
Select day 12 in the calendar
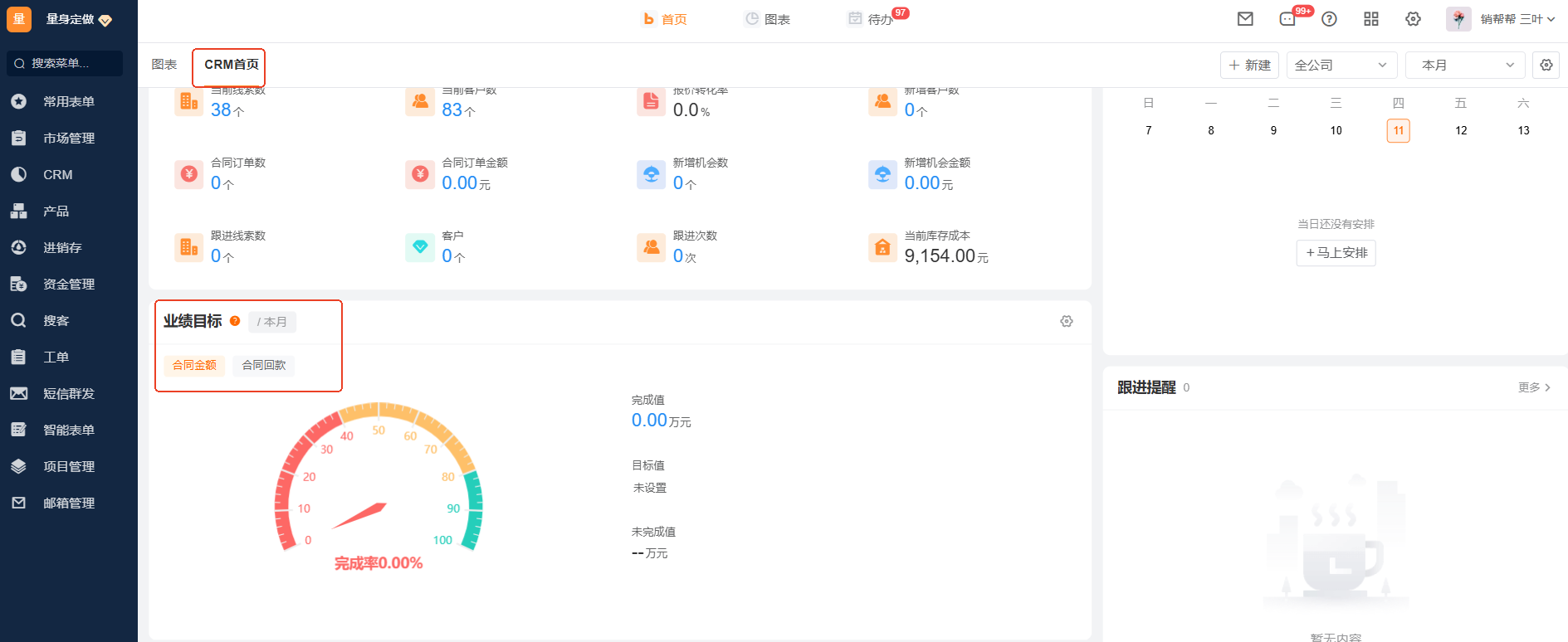(x=1461, y=130)
